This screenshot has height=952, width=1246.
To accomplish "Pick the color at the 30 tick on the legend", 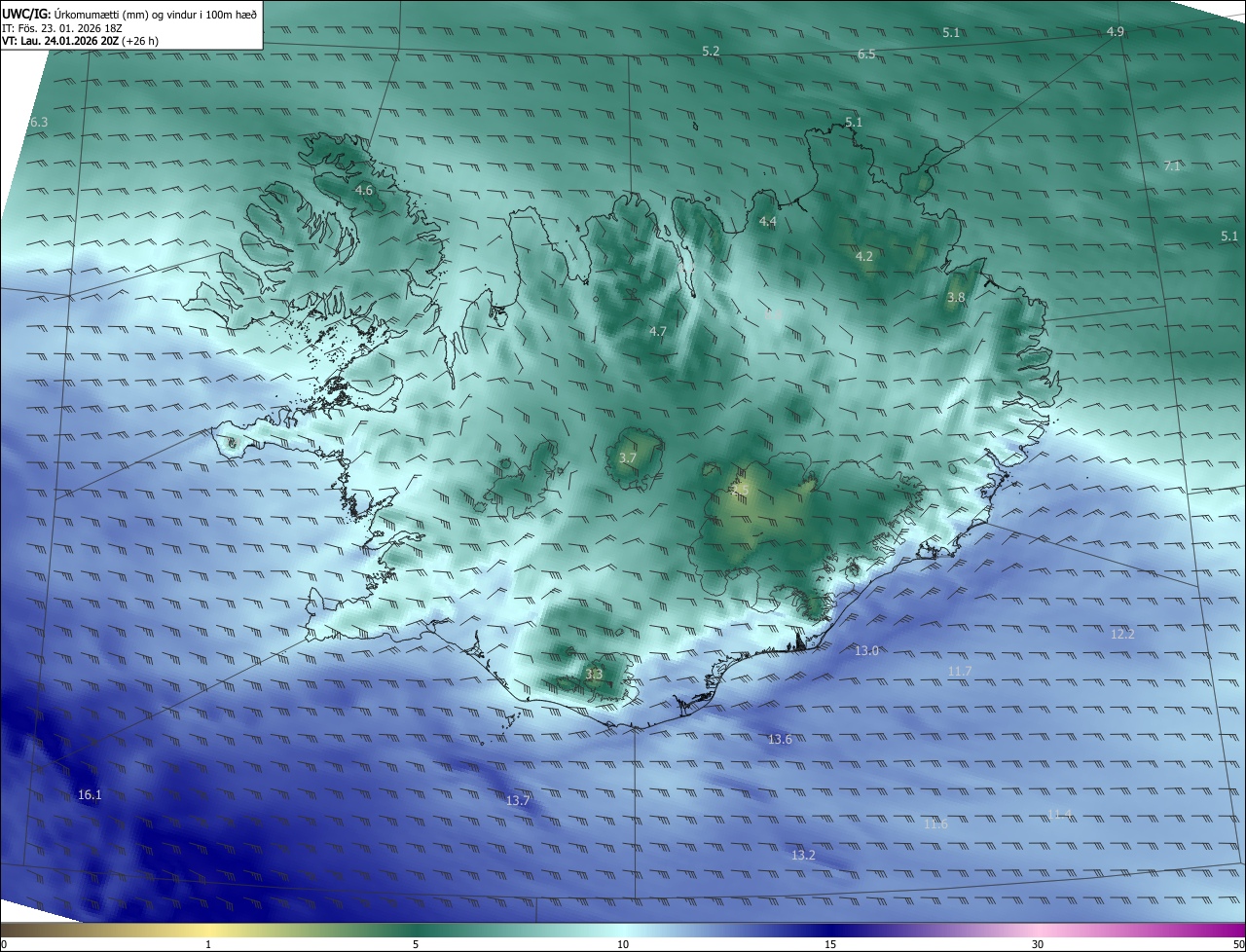I will tap(1038, 931).
